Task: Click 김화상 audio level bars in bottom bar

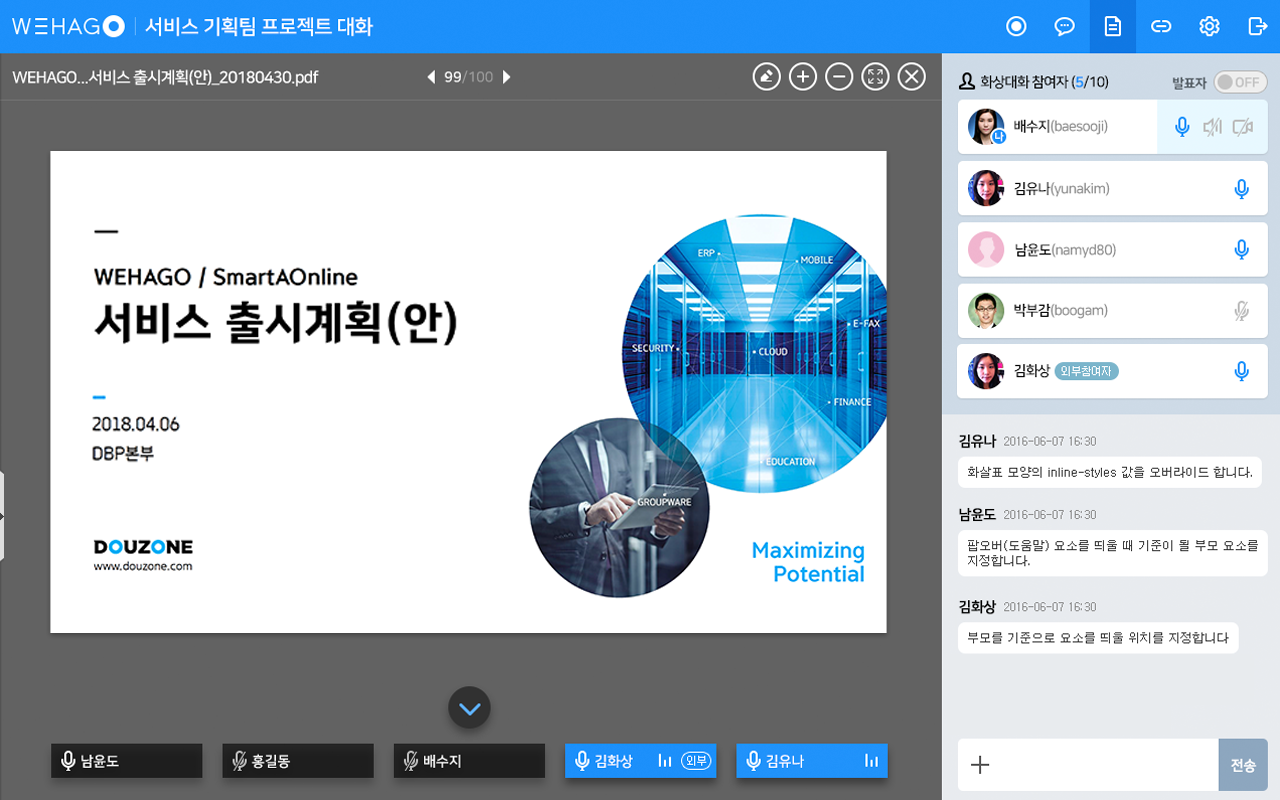Action: point(665,761)
